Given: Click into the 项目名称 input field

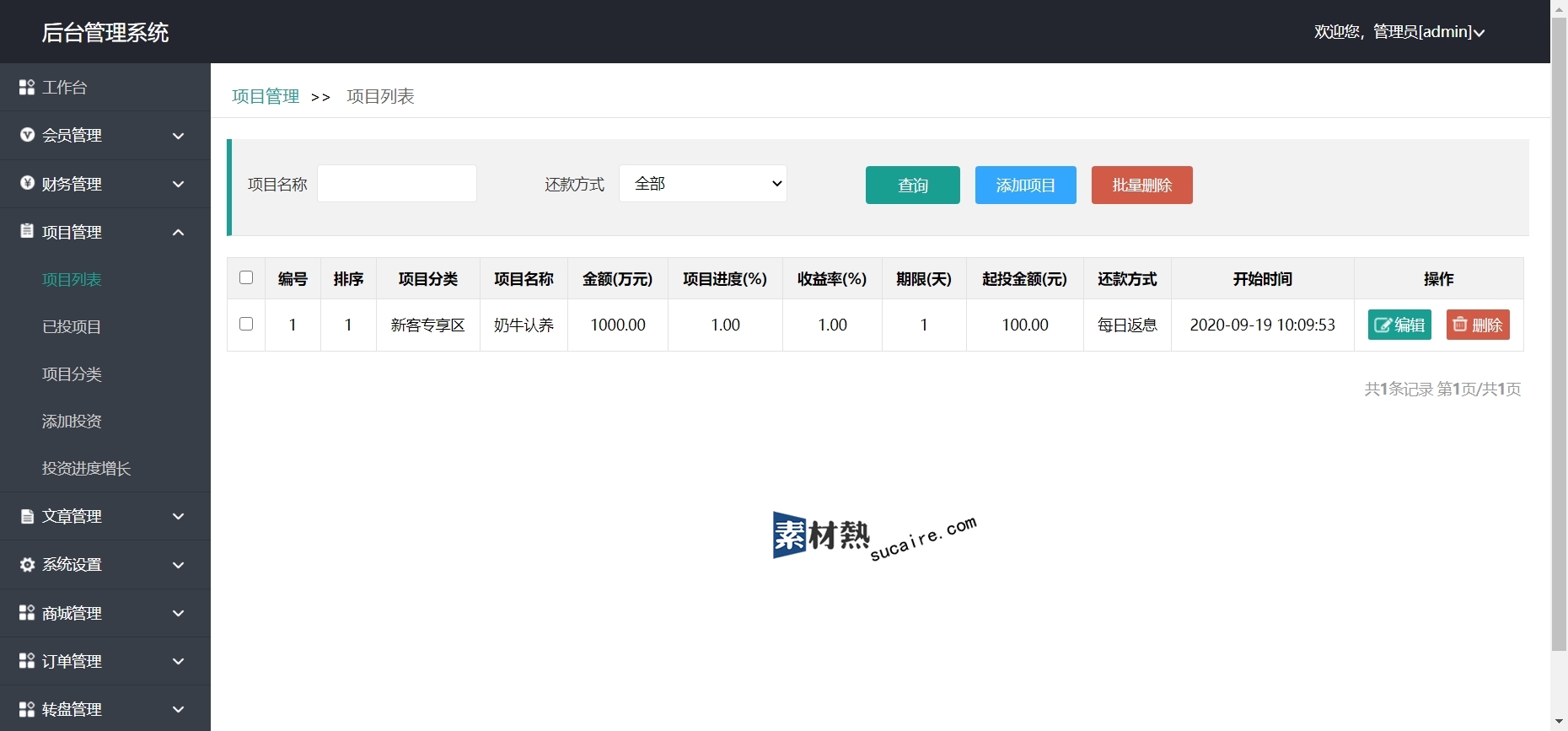Looking at the screenshot, I should point(397,183).
